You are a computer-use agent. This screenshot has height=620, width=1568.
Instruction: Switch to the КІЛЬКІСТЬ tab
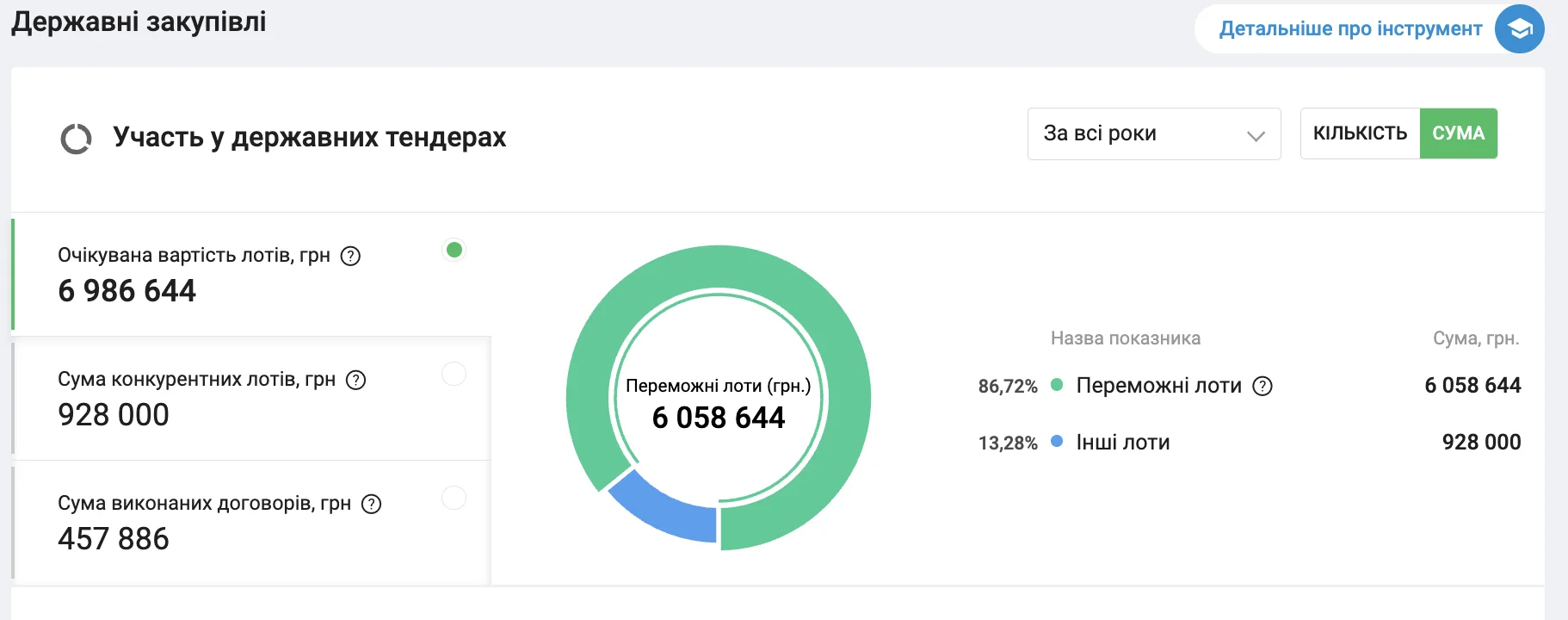[x=1360, y=133]
